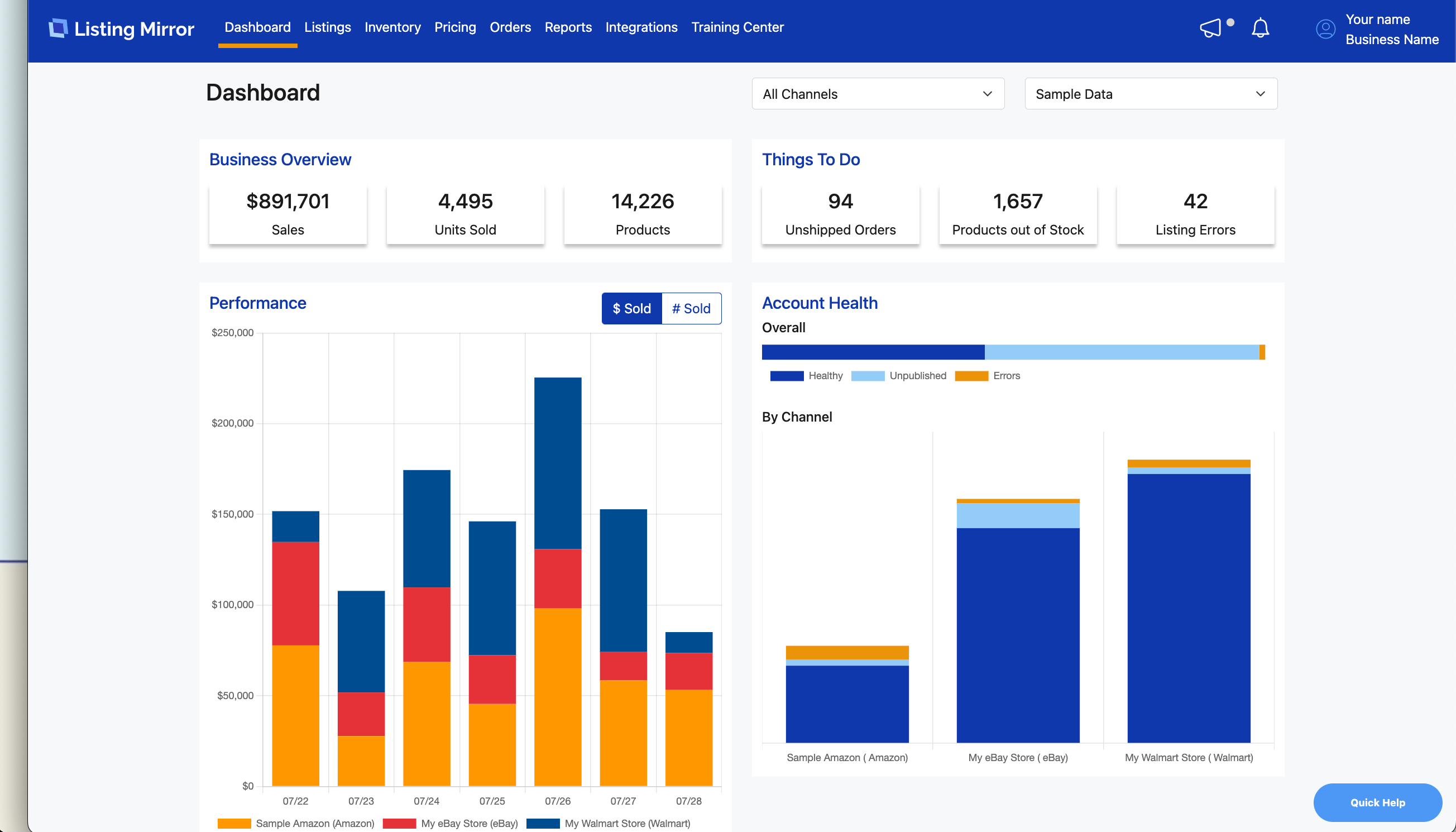This screenshot has height=832, width=1456.
Task: Toggle Sample Amazon legend swatch in Performance
Action: click(x=234, y=824)
